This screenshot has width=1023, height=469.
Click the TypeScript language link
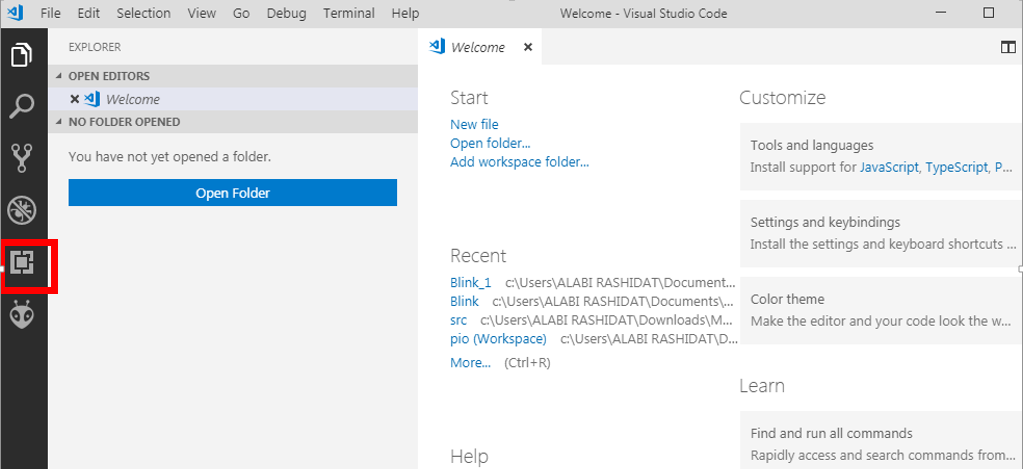point(956,167)
